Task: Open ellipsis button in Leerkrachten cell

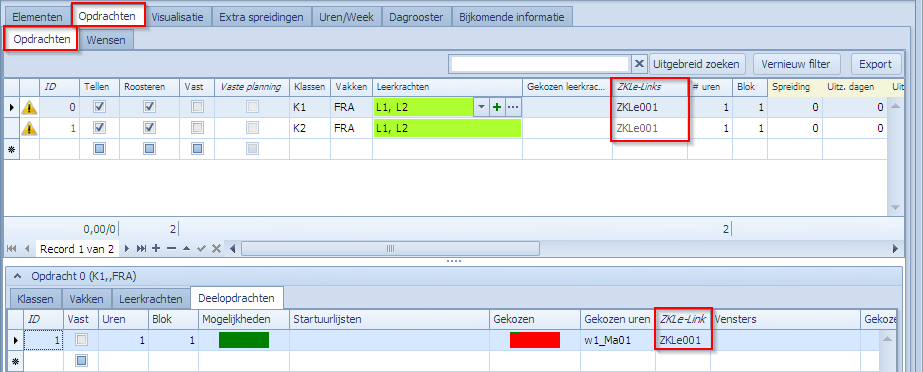Action: (513, 107)
